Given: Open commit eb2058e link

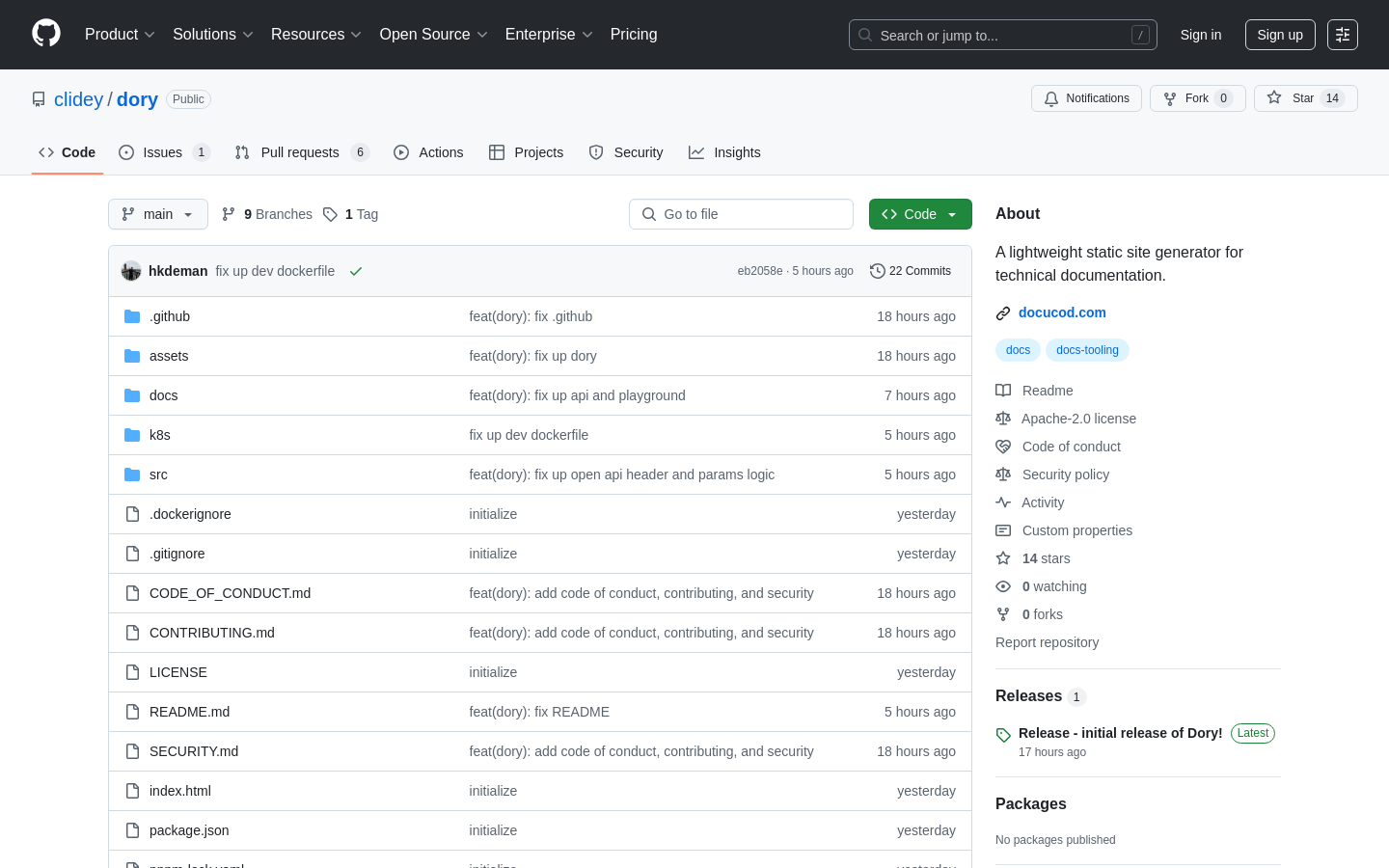Looking at the screenshot, I should 760,271.
